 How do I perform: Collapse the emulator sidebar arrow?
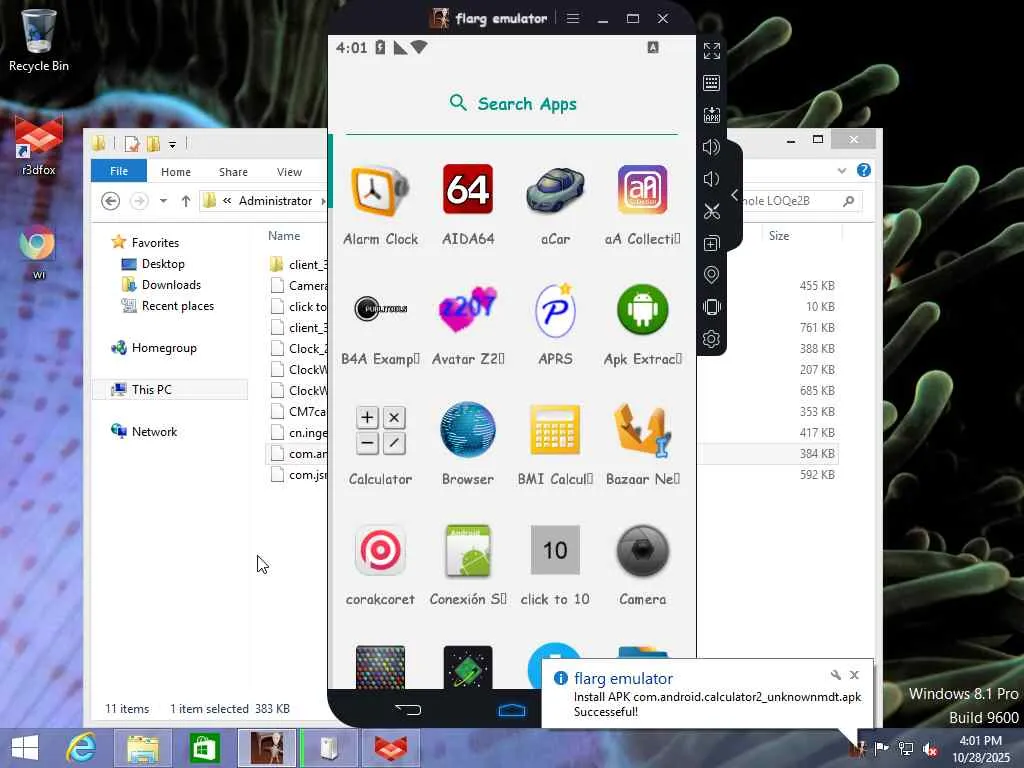[x=735, y=195]
